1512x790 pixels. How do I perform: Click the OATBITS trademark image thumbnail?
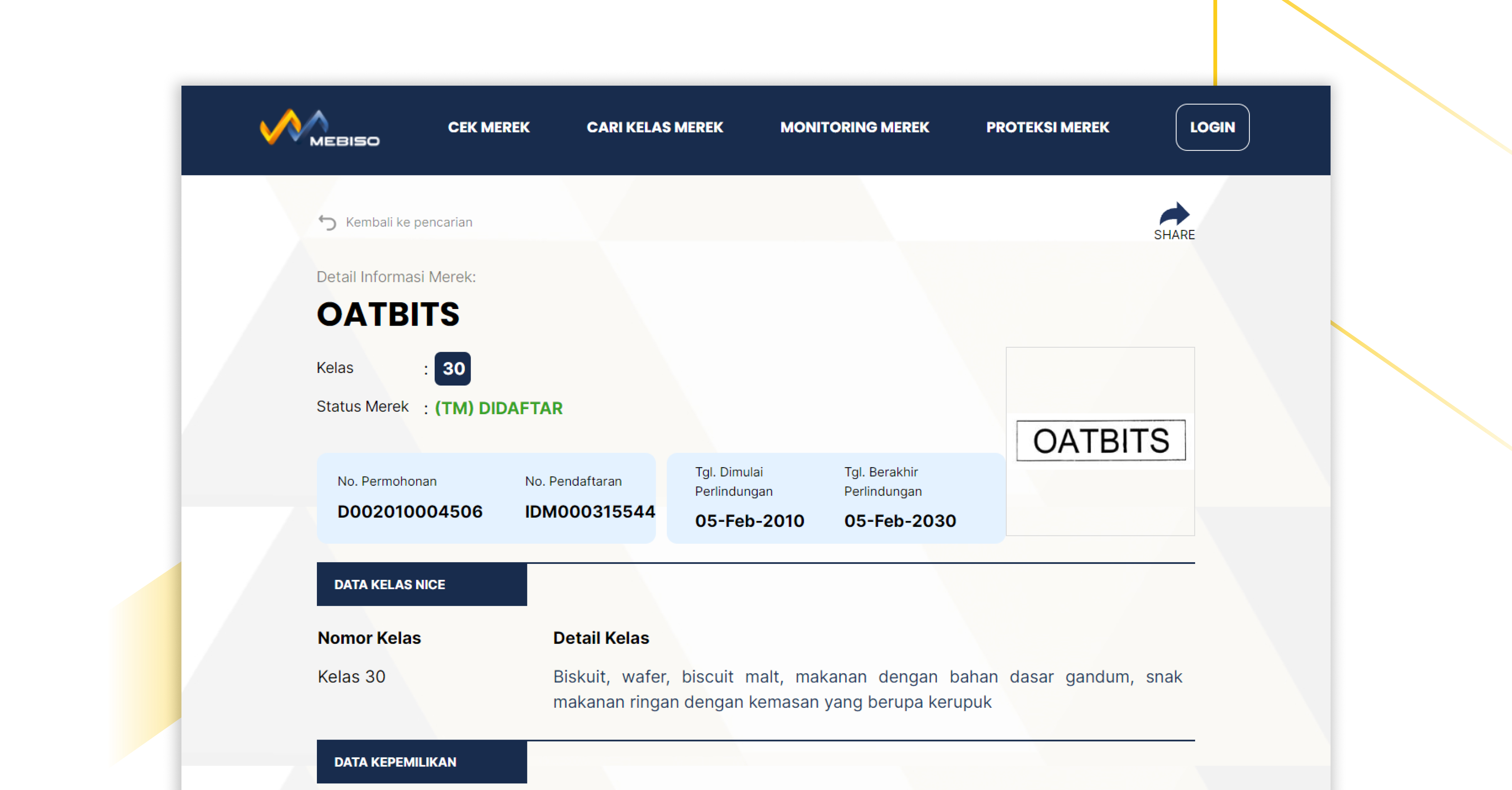pos(1100,441)
